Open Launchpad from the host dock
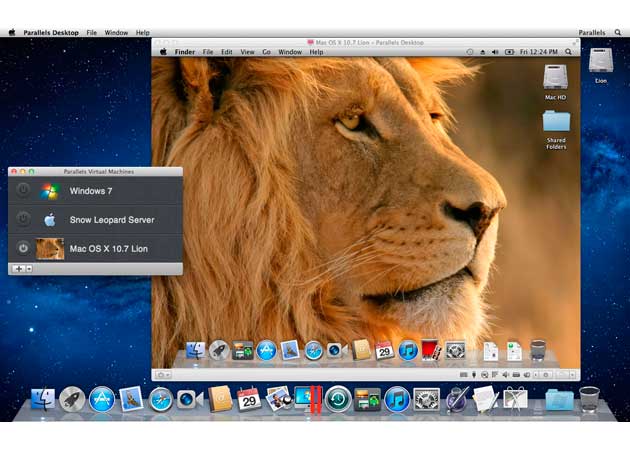This screenshot has height=450, width=630. click(72, 400)
